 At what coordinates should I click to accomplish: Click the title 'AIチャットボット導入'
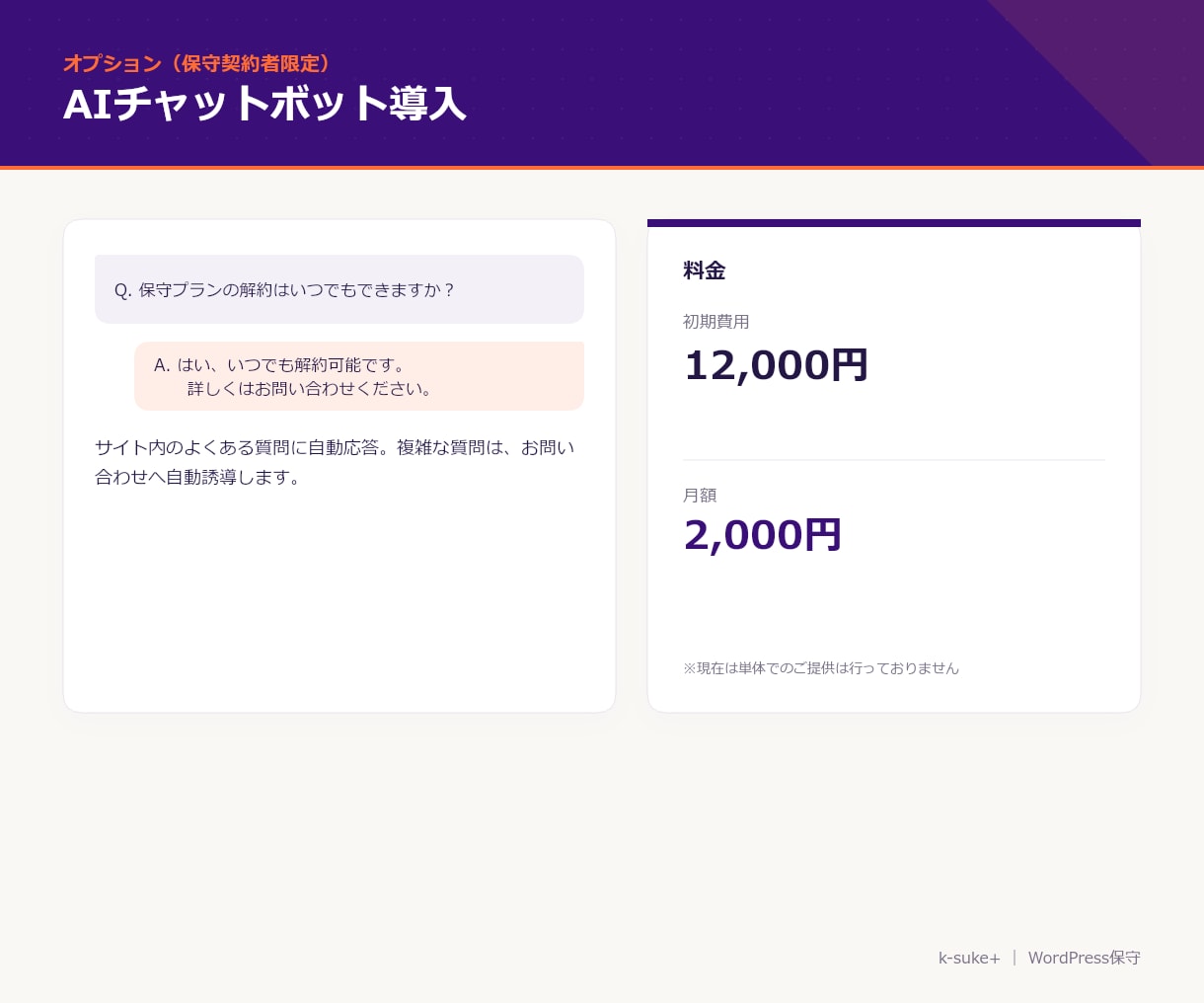click(264, 104)
